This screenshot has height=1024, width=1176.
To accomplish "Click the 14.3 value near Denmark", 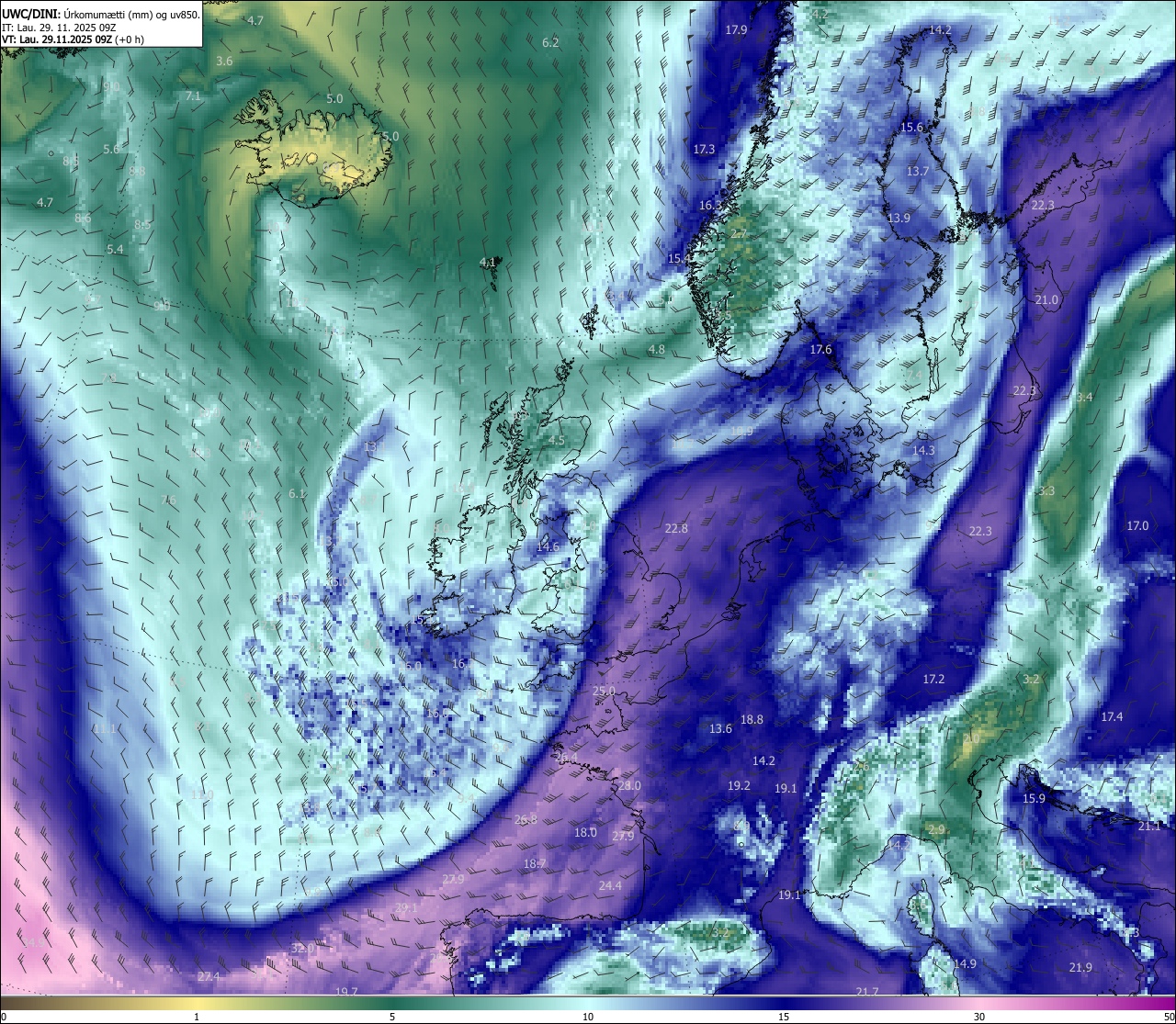I will 923,451.
